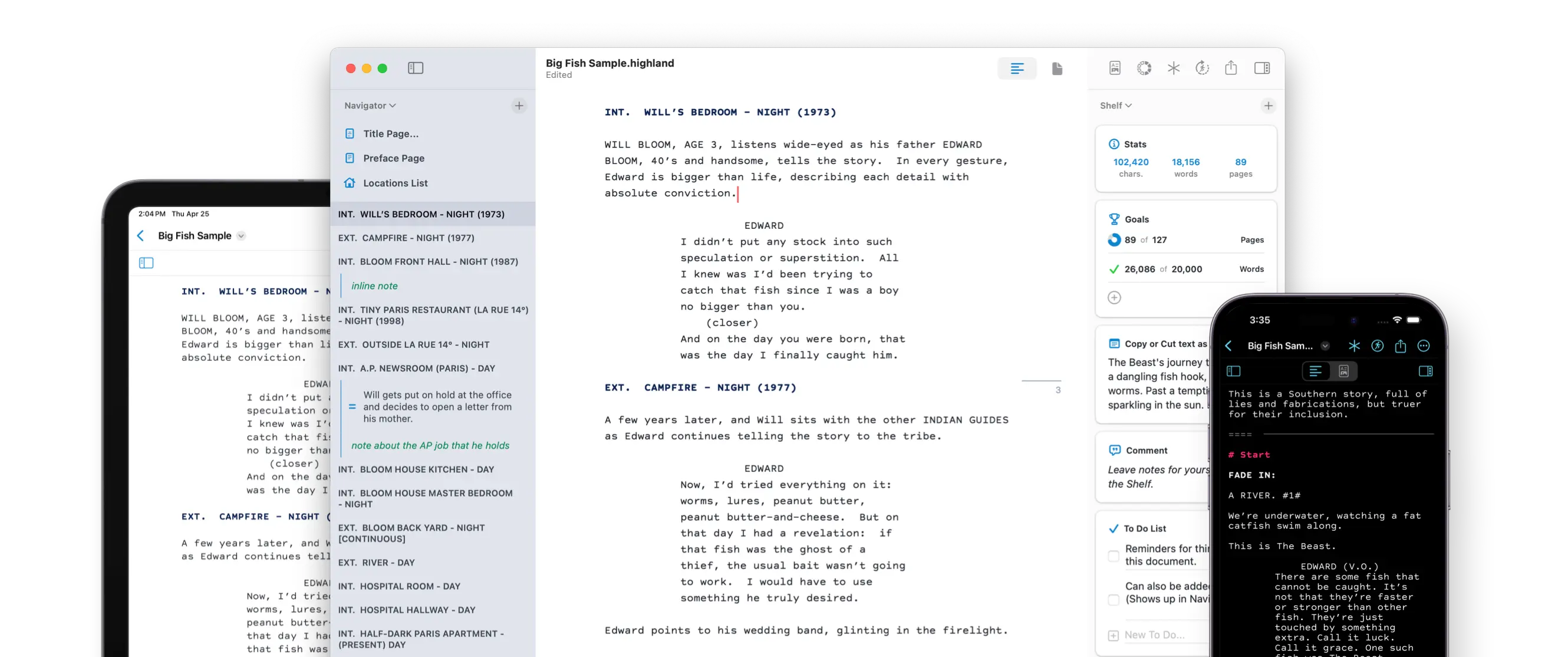Select scene INT. WILL'S BEDROOM in Navigator

tap(433, 214)
